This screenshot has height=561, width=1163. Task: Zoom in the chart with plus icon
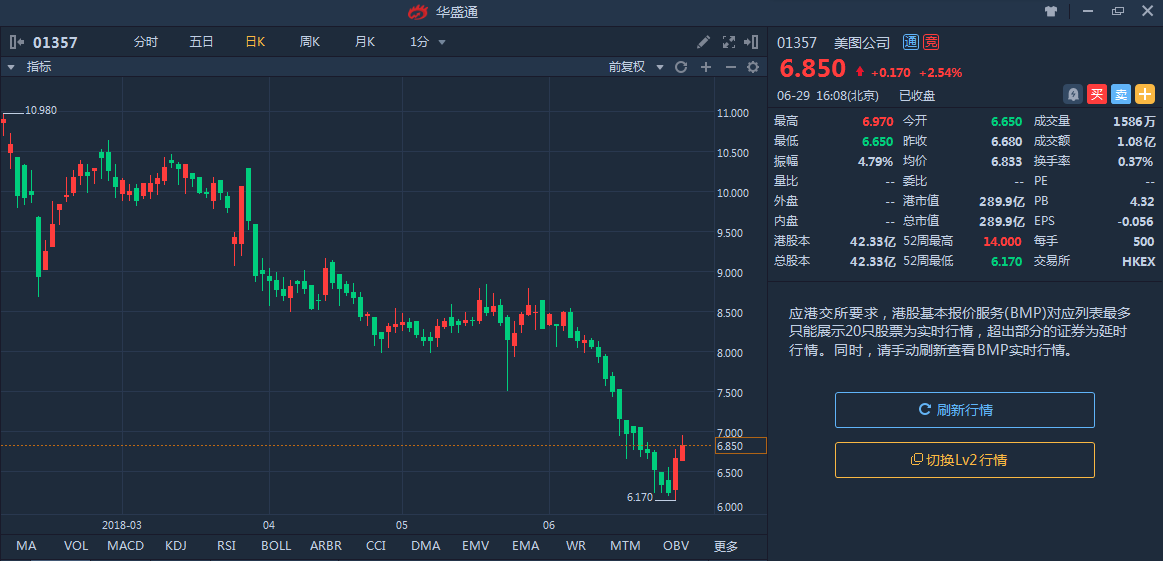click(x=705, y=67)
